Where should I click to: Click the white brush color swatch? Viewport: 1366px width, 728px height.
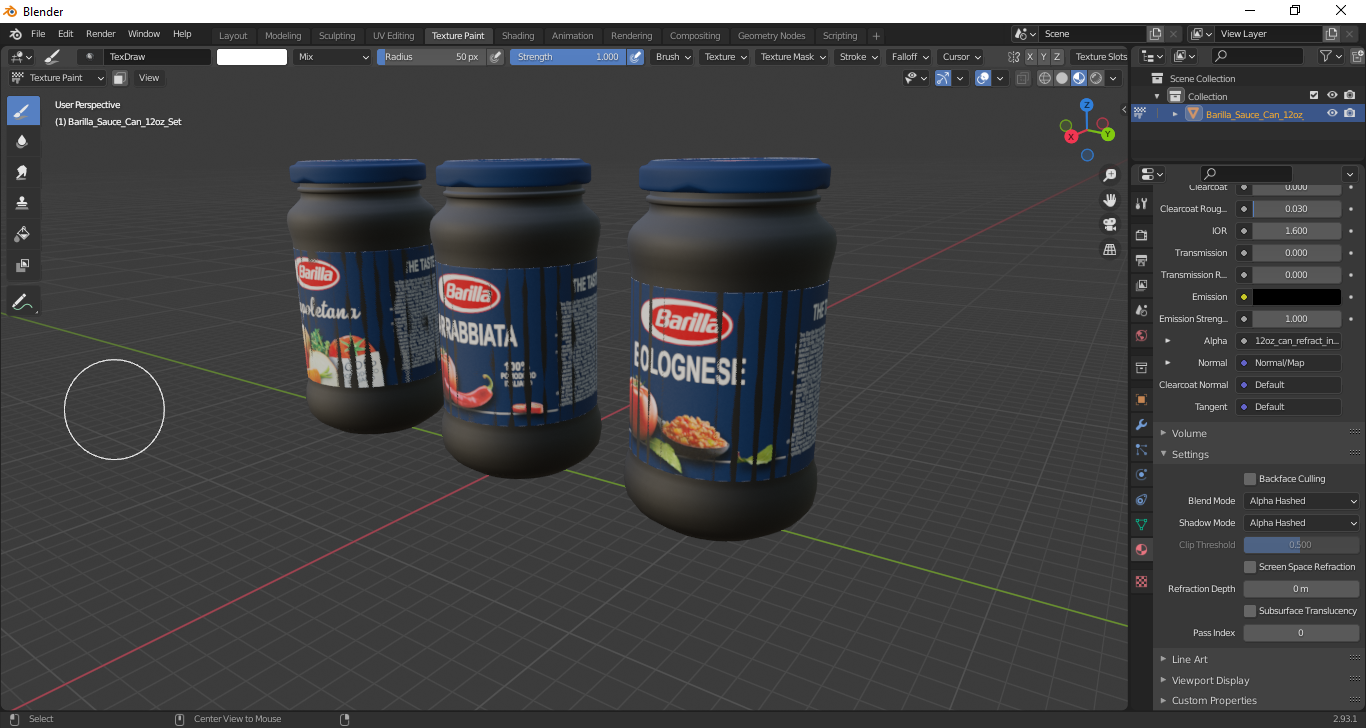pyautogui.click(x=252, y=57)
